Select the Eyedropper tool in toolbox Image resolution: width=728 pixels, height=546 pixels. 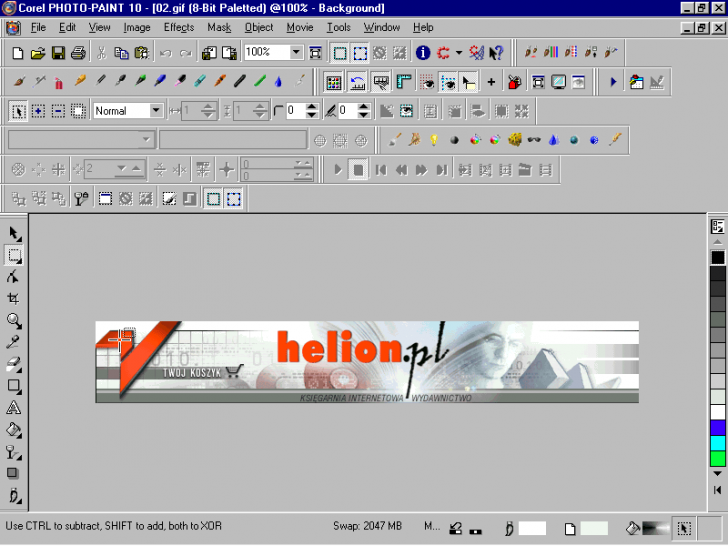coord(14,342)
